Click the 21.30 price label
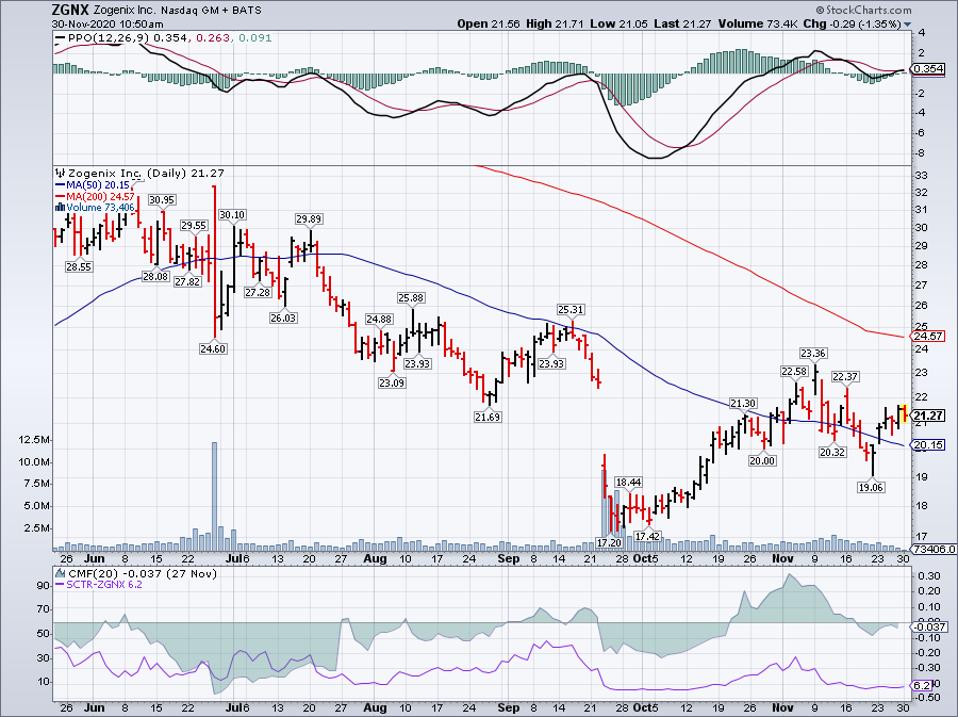 [744, 403]
